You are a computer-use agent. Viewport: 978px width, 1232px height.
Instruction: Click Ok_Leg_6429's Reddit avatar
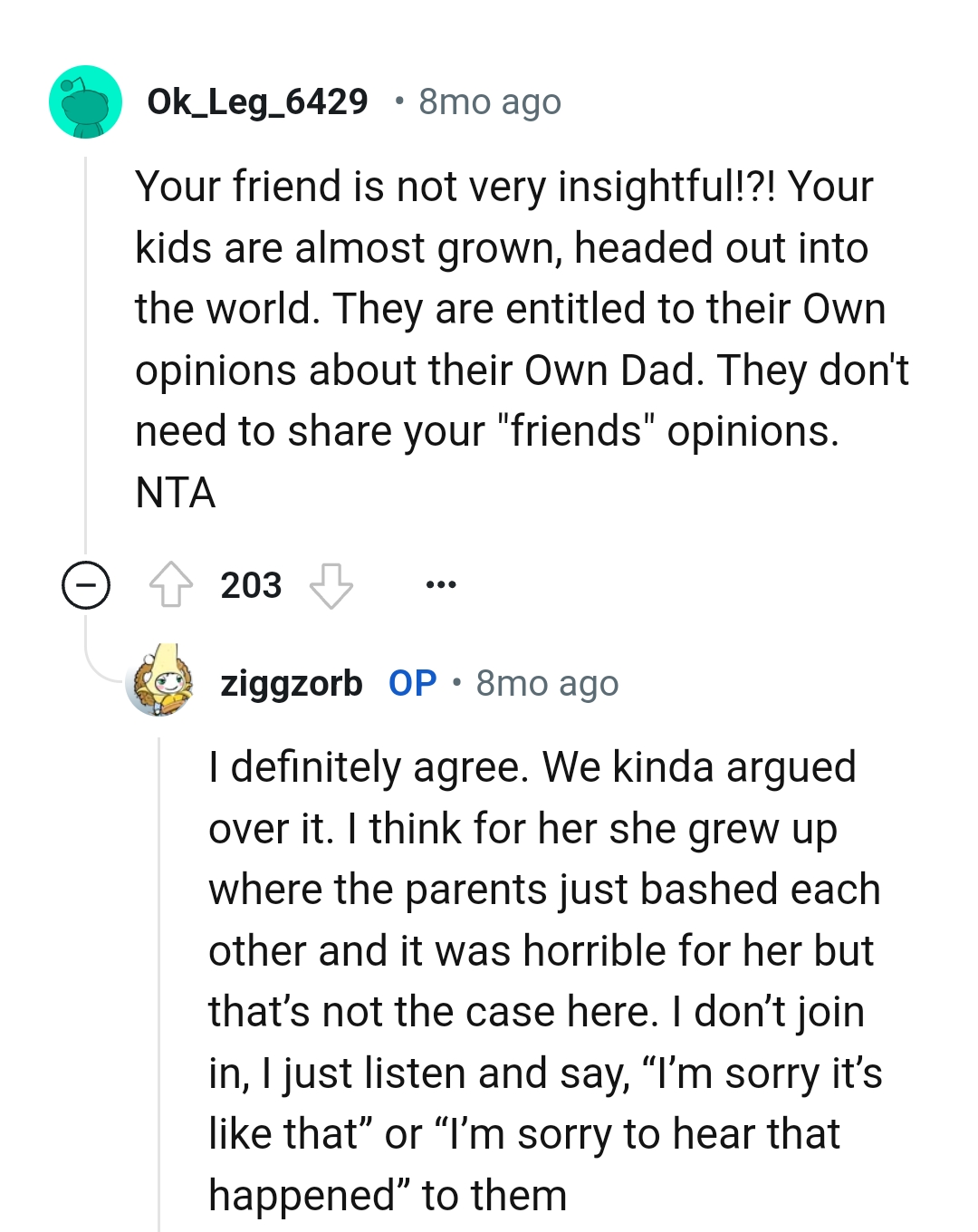(85, 101)
